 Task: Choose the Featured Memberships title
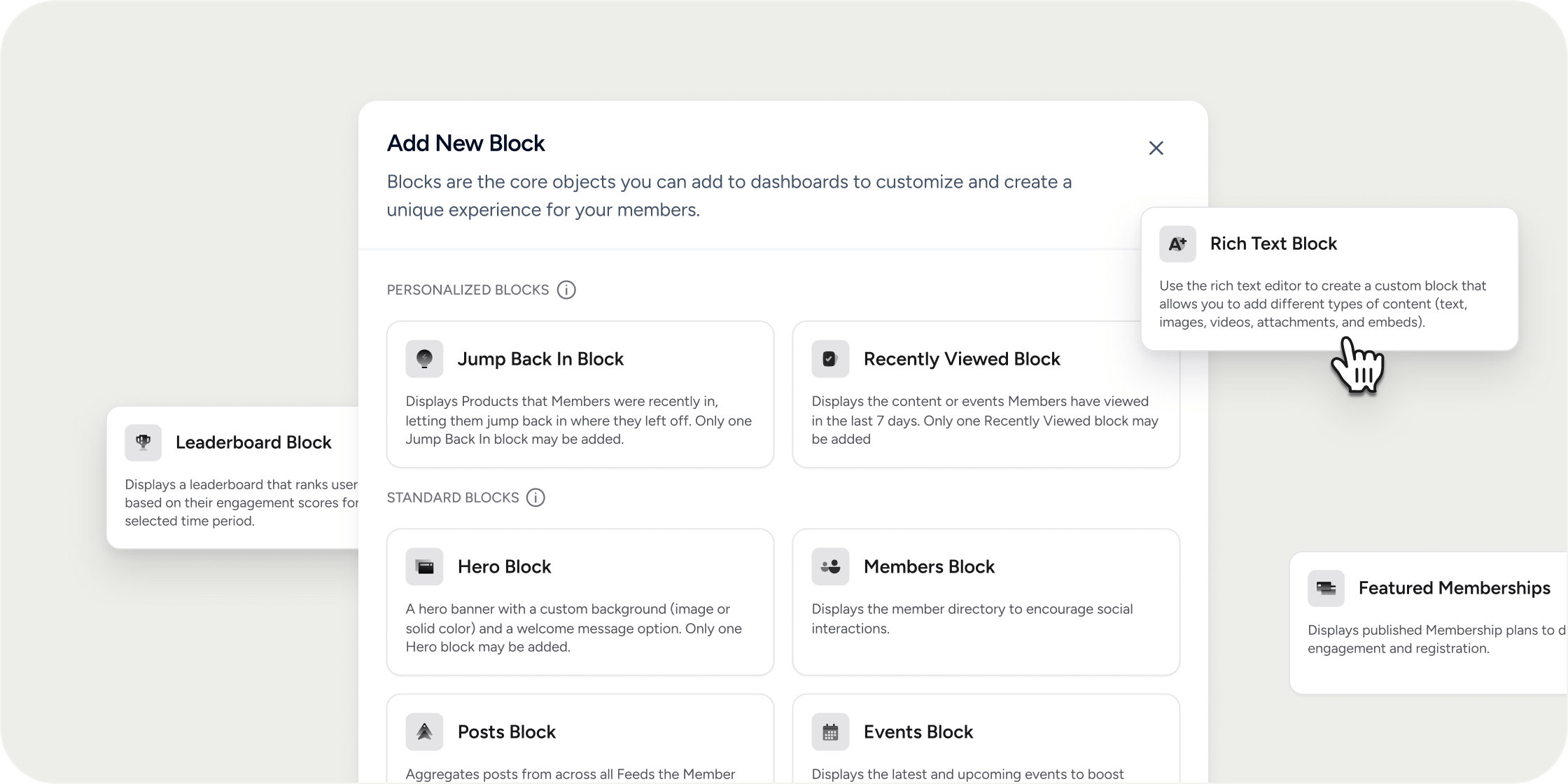1454,588
